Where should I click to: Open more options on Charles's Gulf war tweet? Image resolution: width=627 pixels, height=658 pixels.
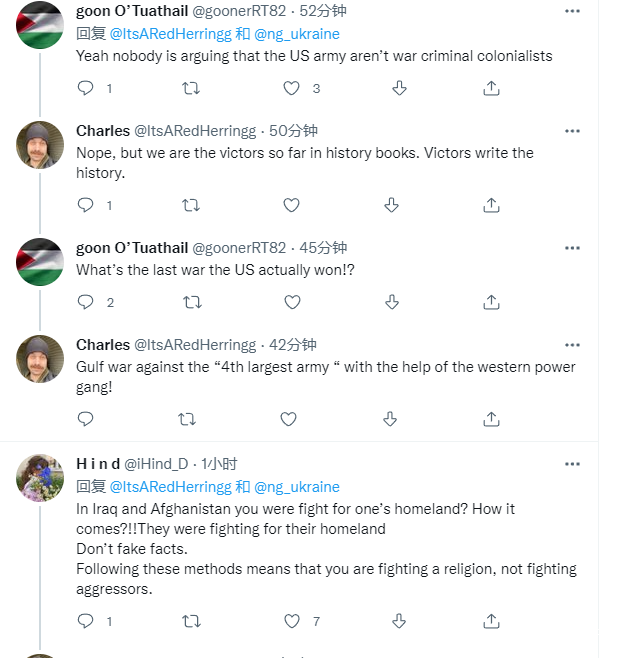click(572, 345)
